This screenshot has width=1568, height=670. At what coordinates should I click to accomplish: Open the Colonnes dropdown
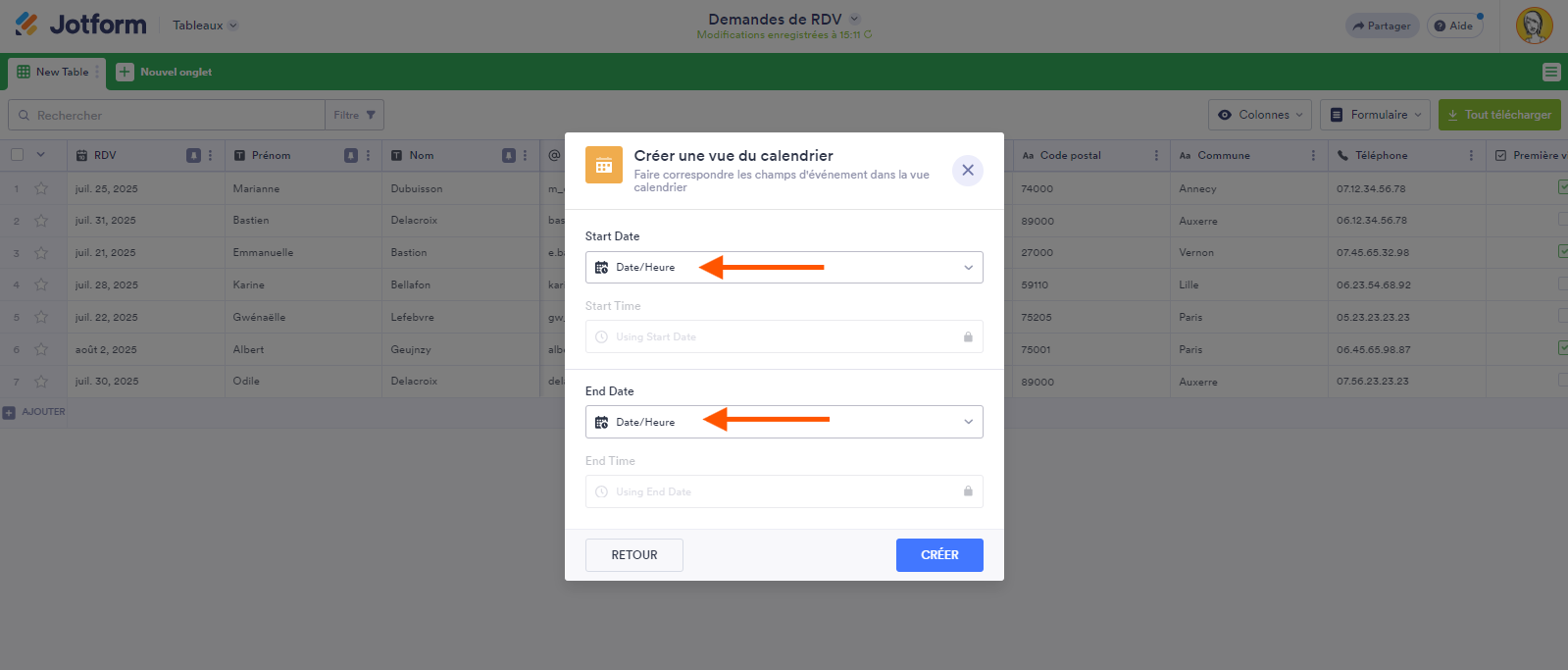click(1260, 115)
